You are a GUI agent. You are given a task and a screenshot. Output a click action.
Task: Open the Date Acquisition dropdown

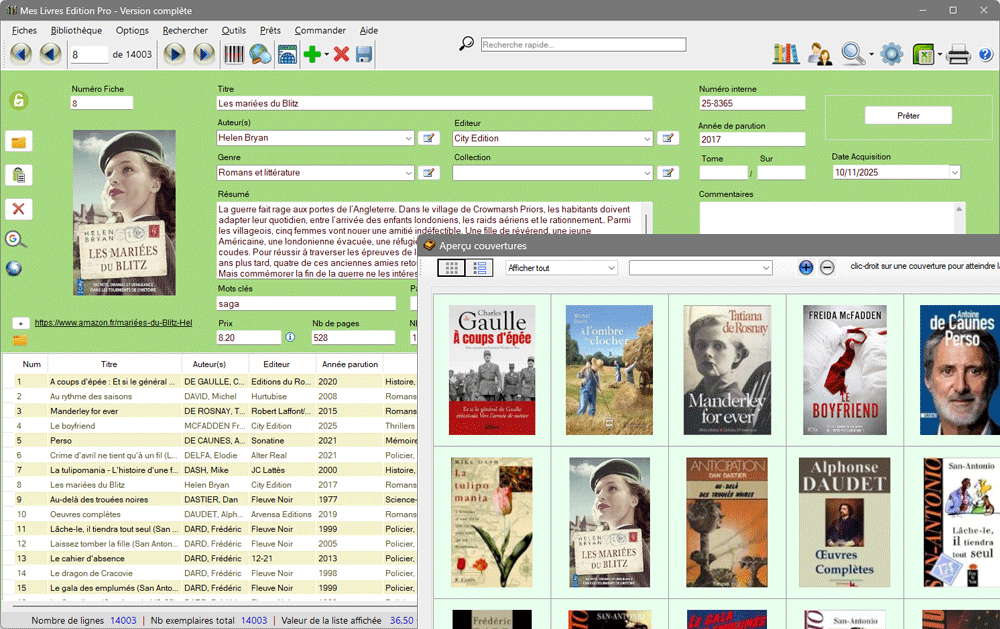pos(954,173)
